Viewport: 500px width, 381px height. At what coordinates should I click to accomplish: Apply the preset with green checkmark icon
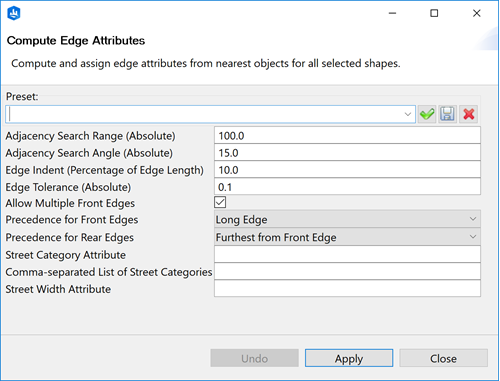pyautogui.click(x=427, y=114)
